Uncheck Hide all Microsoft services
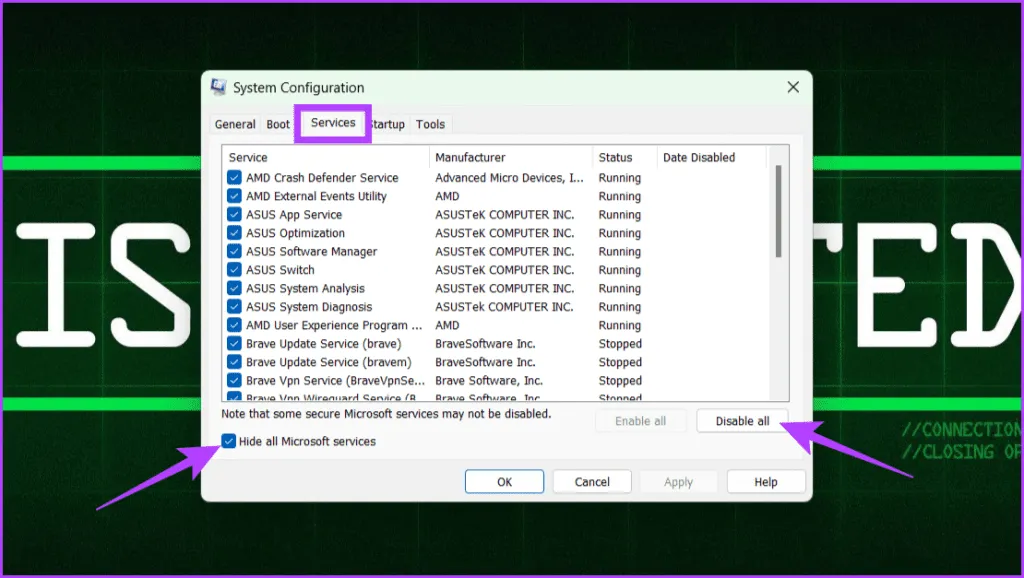This screenshot has height=578, width=1024. 230,441
